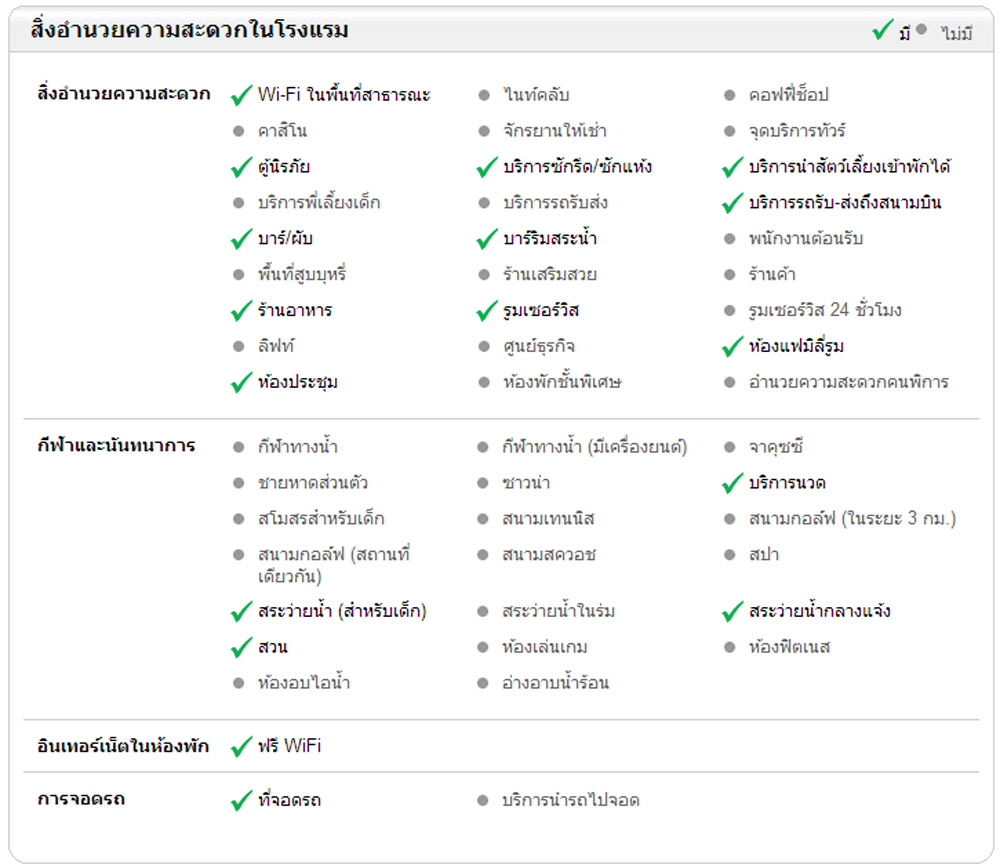
Task: Click the checkmark icon for ร้านอาหาร
Action: point(241,311)
